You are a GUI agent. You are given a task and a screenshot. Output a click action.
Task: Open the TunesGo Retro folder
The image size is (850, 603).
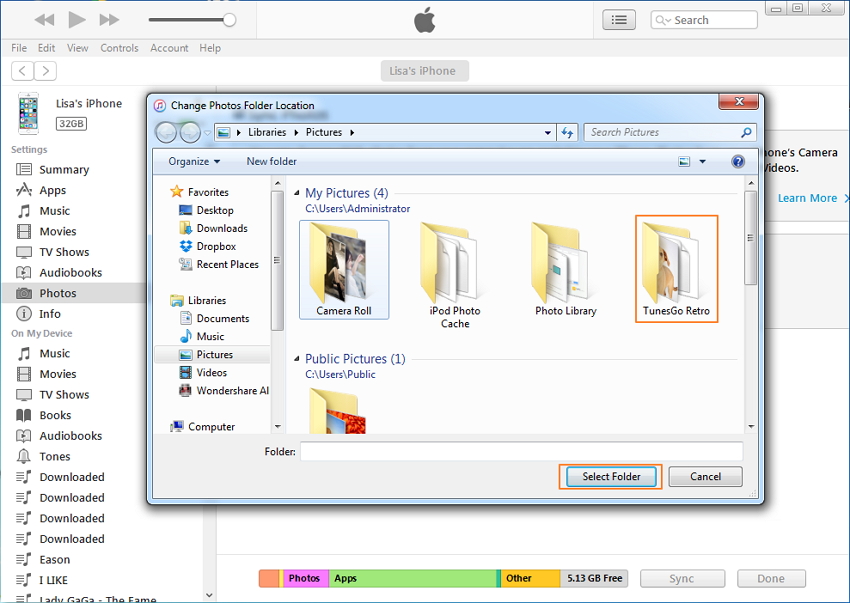(x=676, y=268)
